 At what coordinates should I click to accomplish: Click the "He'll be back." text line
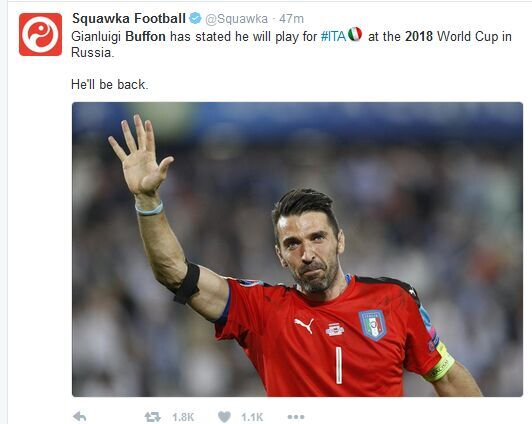pyautogui.click(x=110, y=84)
